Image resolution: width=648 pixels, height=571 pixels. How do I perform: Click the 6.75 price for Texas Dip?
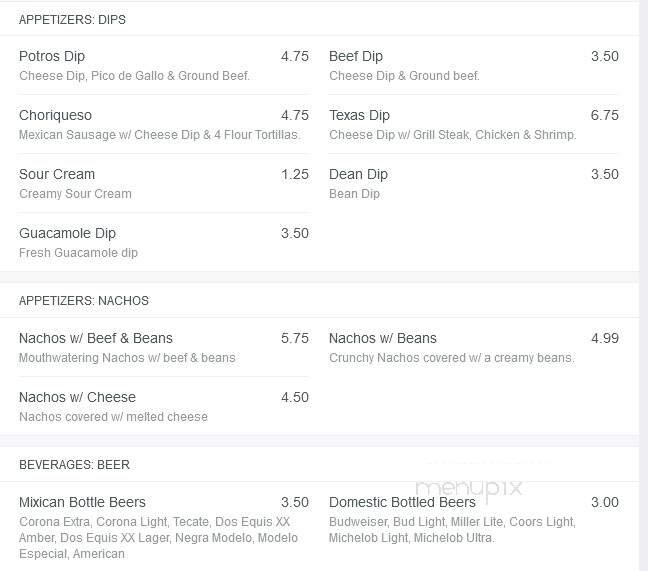604,115
